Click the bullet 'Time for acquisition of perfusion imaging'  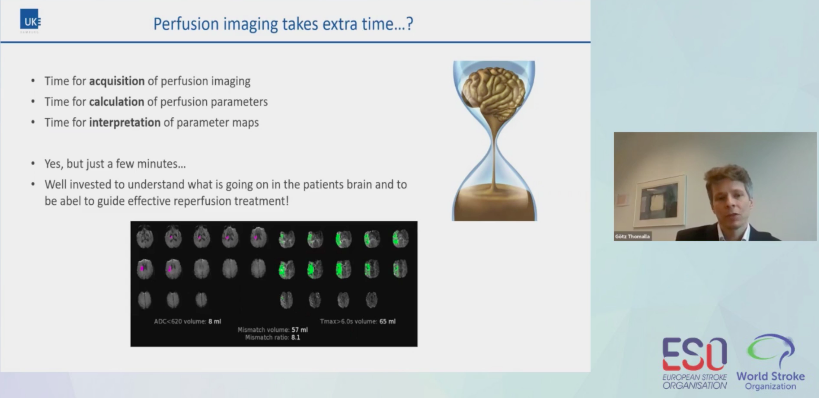click(147, 81)
